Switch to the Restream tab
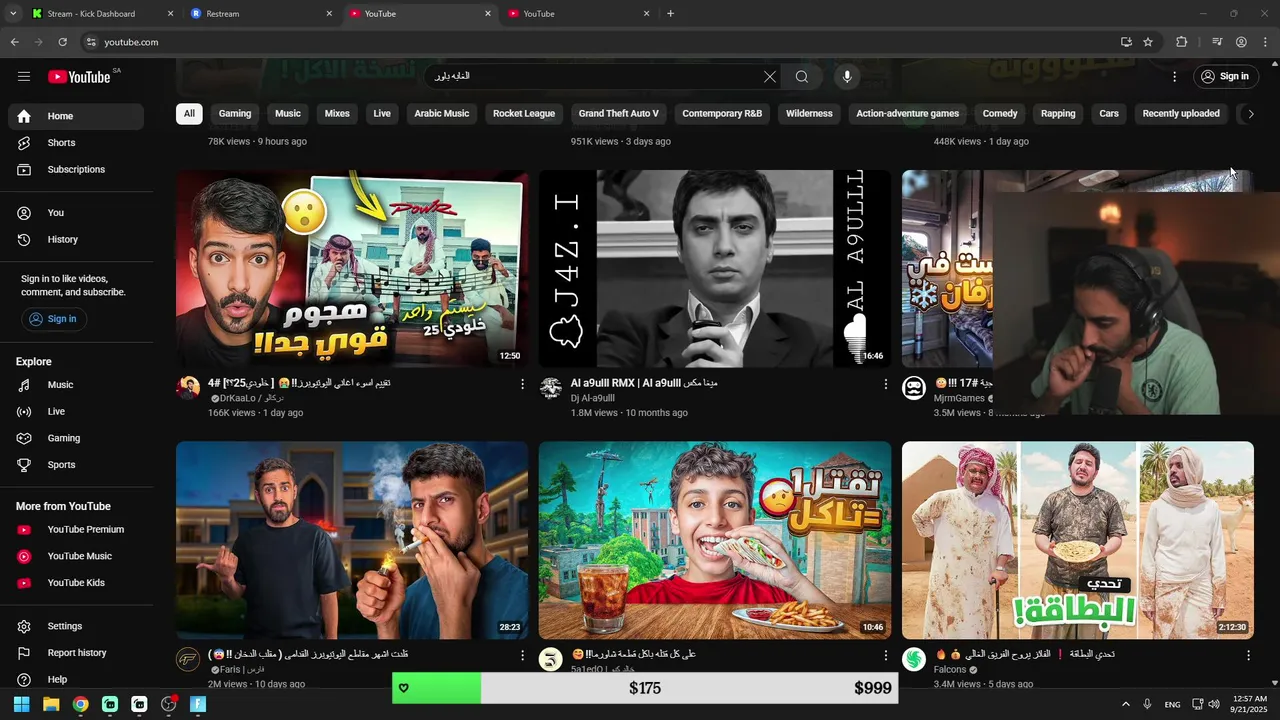The width and height of the screenshot is (1280, 720). click(x=262, y=14)
